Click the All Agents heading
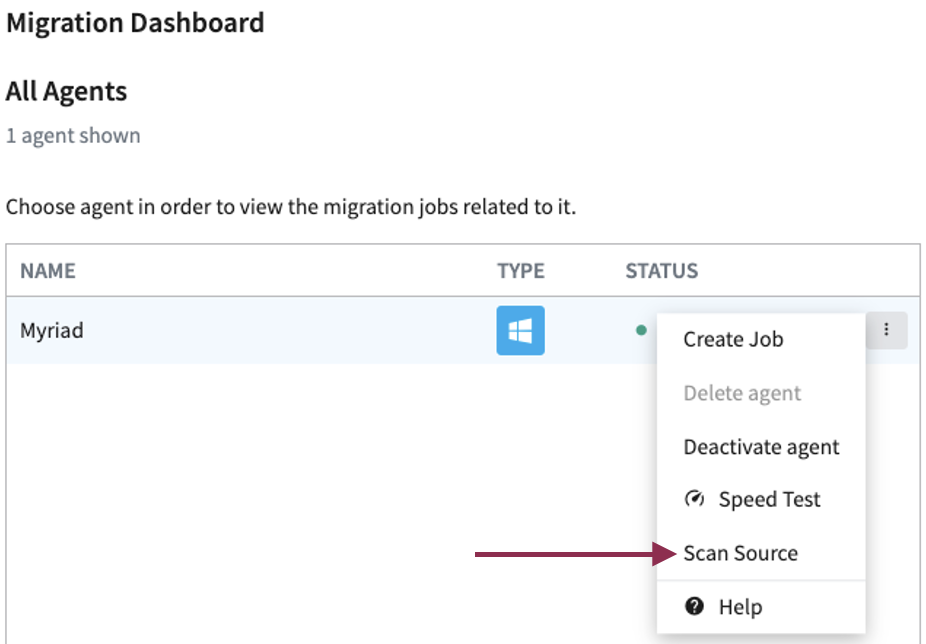The width and height of the screenshot is (926, 644). click(66, 91)
